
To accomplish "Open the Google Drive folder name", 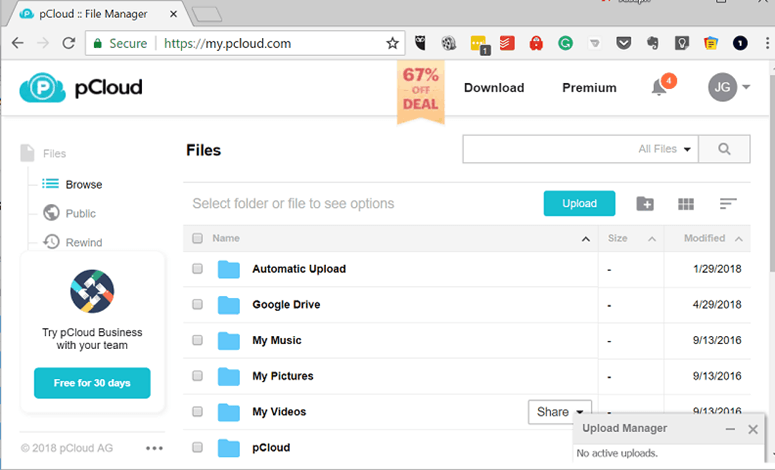I will click(286, 305).
